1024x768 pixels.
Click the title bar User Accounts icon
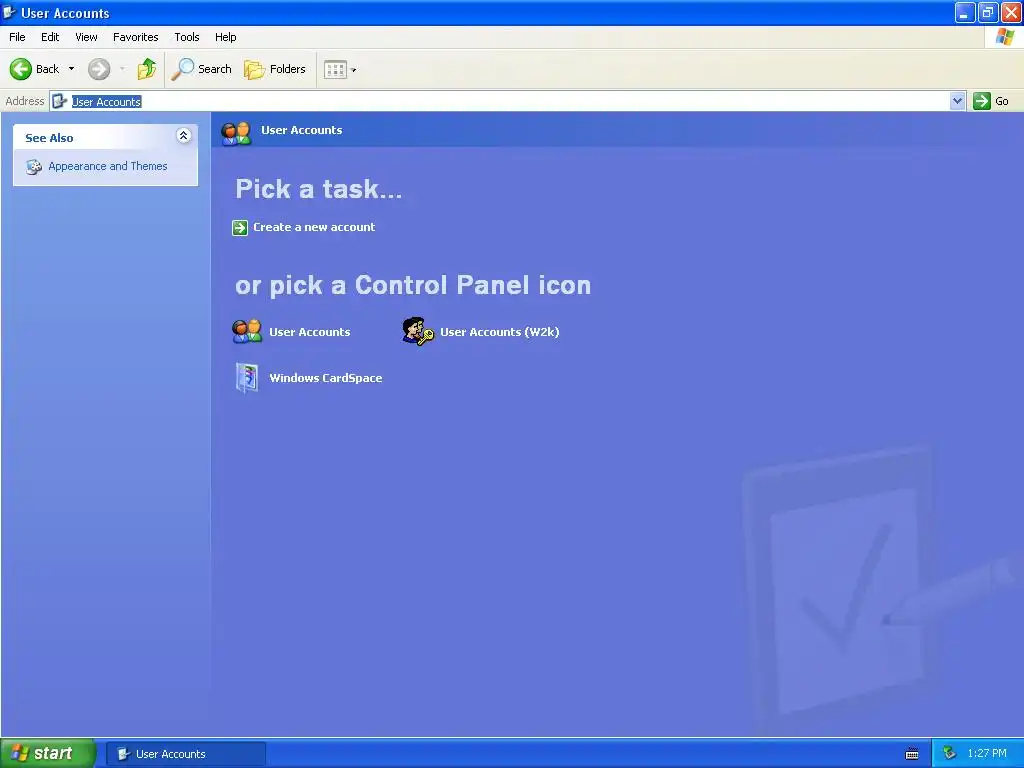click(x=9, y=12)
